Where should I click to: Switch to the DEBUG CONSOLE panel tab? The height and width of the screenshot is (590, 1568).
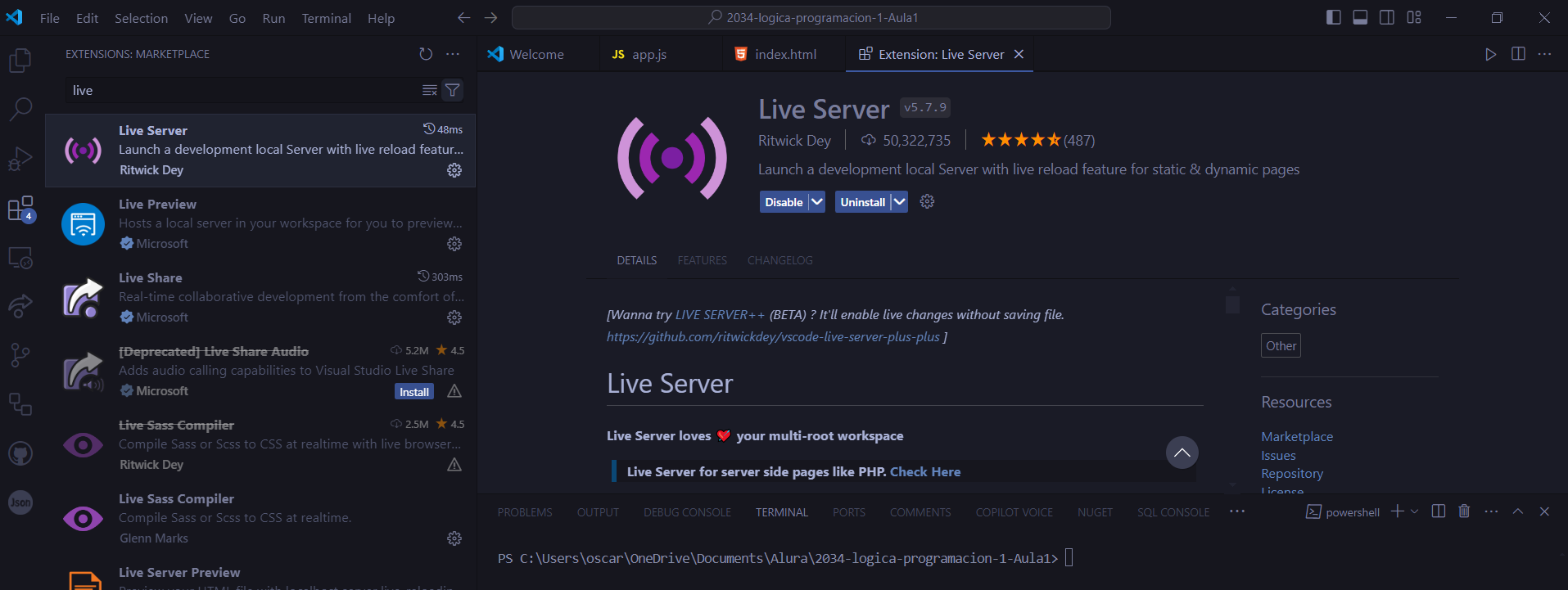[687, 512]
